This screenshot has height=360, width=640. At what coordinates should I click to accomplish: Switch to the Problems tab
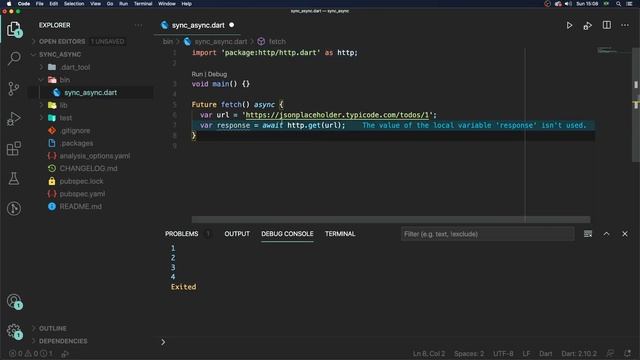182,234
